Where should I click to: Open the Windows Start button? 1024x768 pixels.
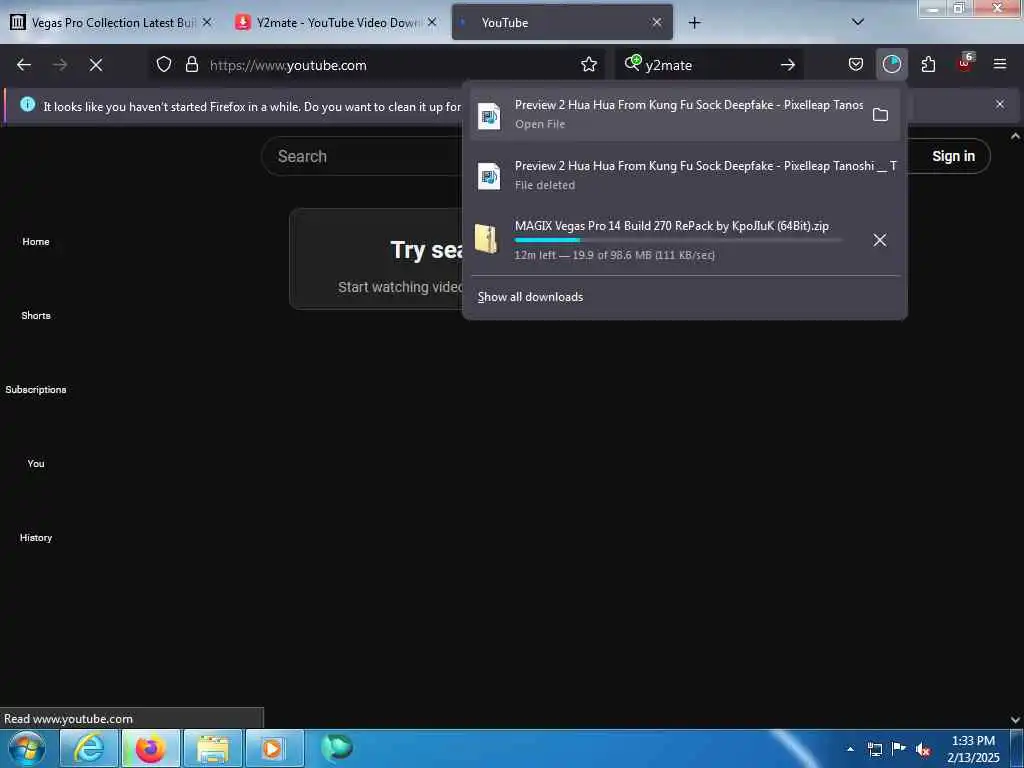pos(26,748)
